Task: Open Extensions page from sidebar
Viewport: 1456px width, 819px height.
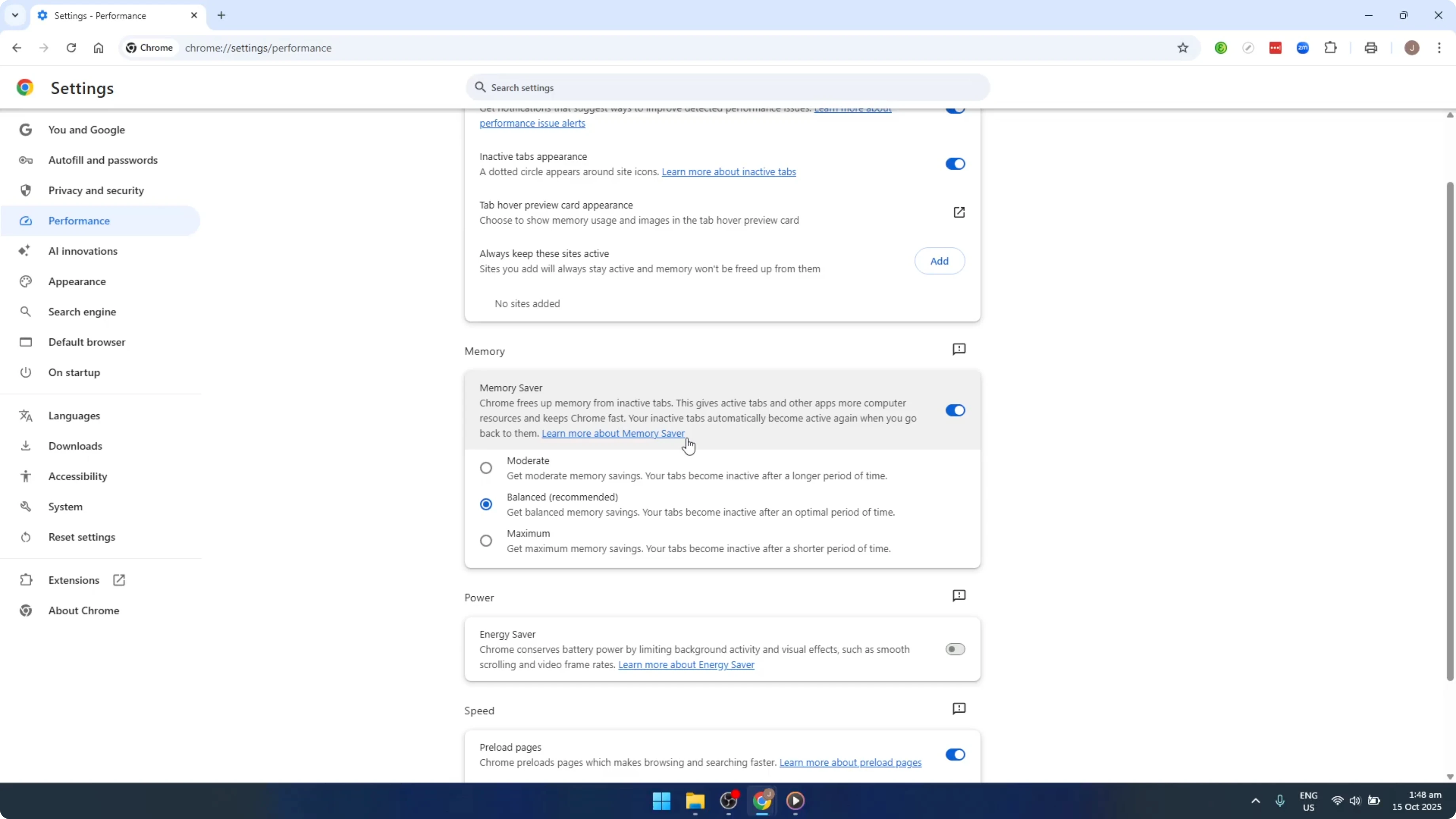Action: pyautogui.click(x=100, y=580)
